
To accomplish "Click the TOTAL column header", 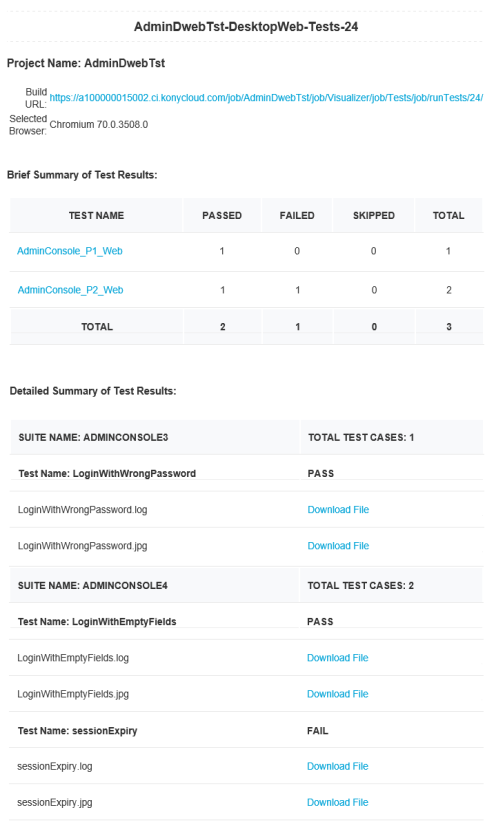I will (448, 216).
